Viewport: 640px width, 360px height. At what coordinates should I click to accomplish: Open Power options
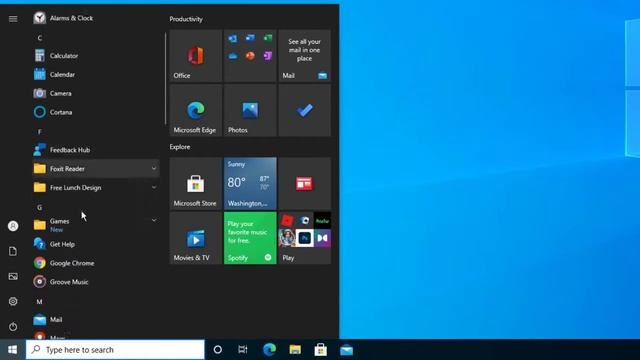coord(13,327)
